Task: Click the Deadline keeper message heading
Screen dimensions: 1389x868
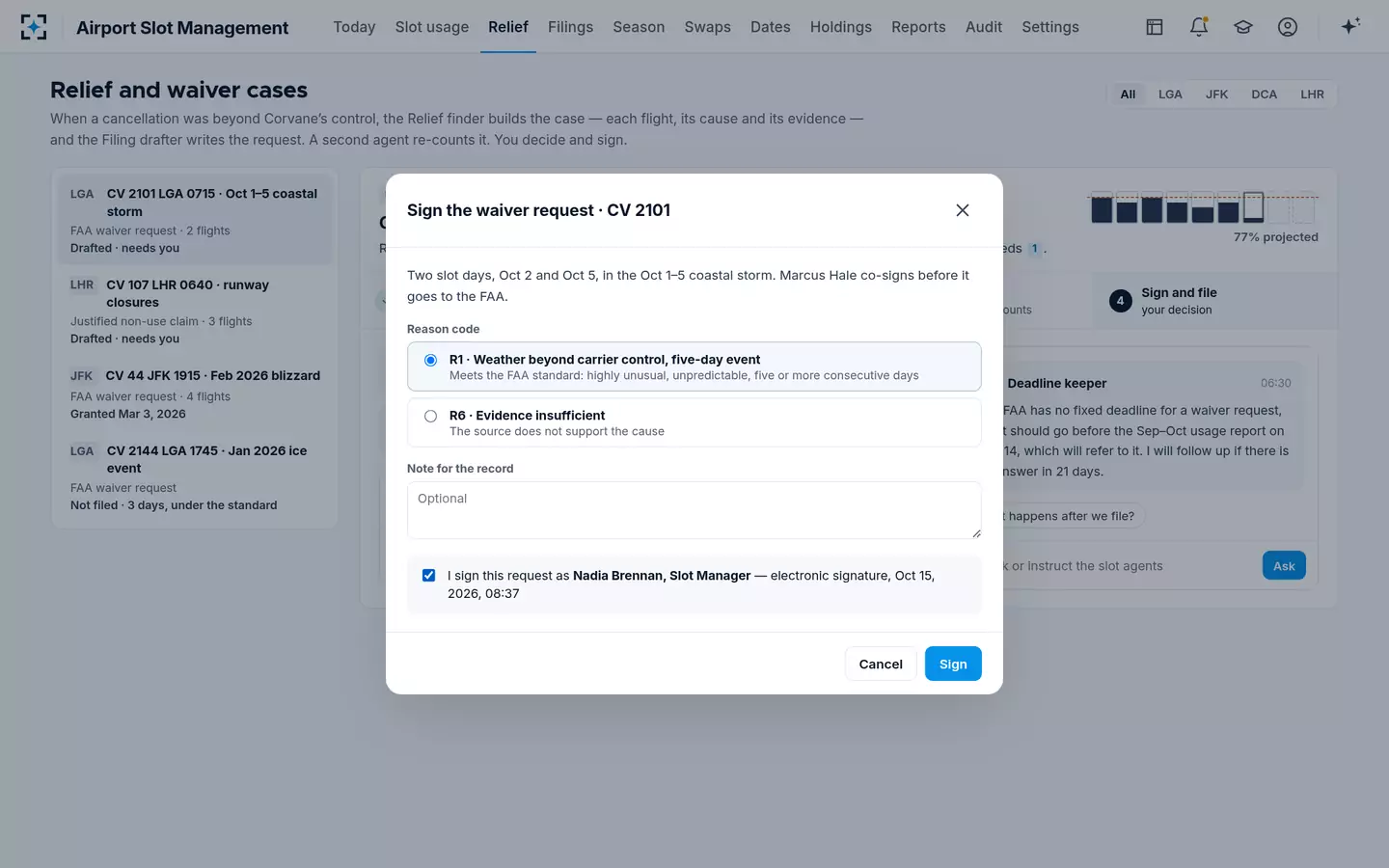Action: coord(1057,383)
